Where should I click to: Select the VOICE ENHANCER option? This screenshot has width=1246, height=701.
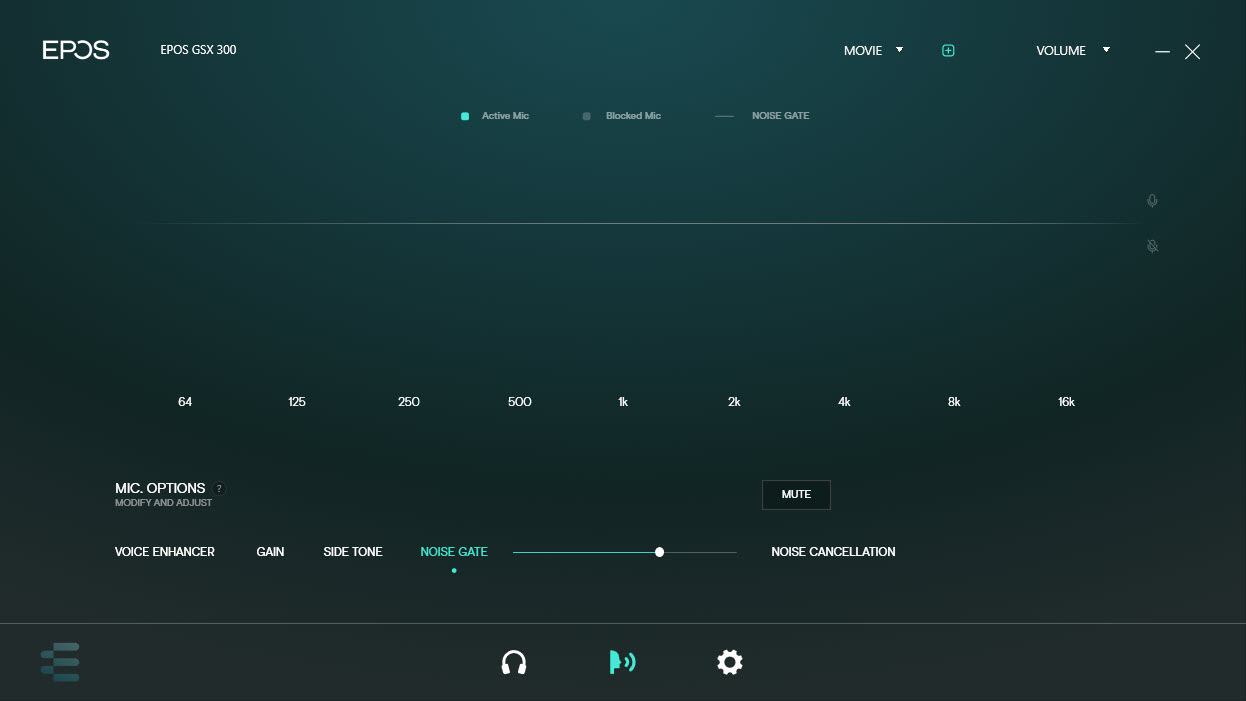[x=165, y=552]
